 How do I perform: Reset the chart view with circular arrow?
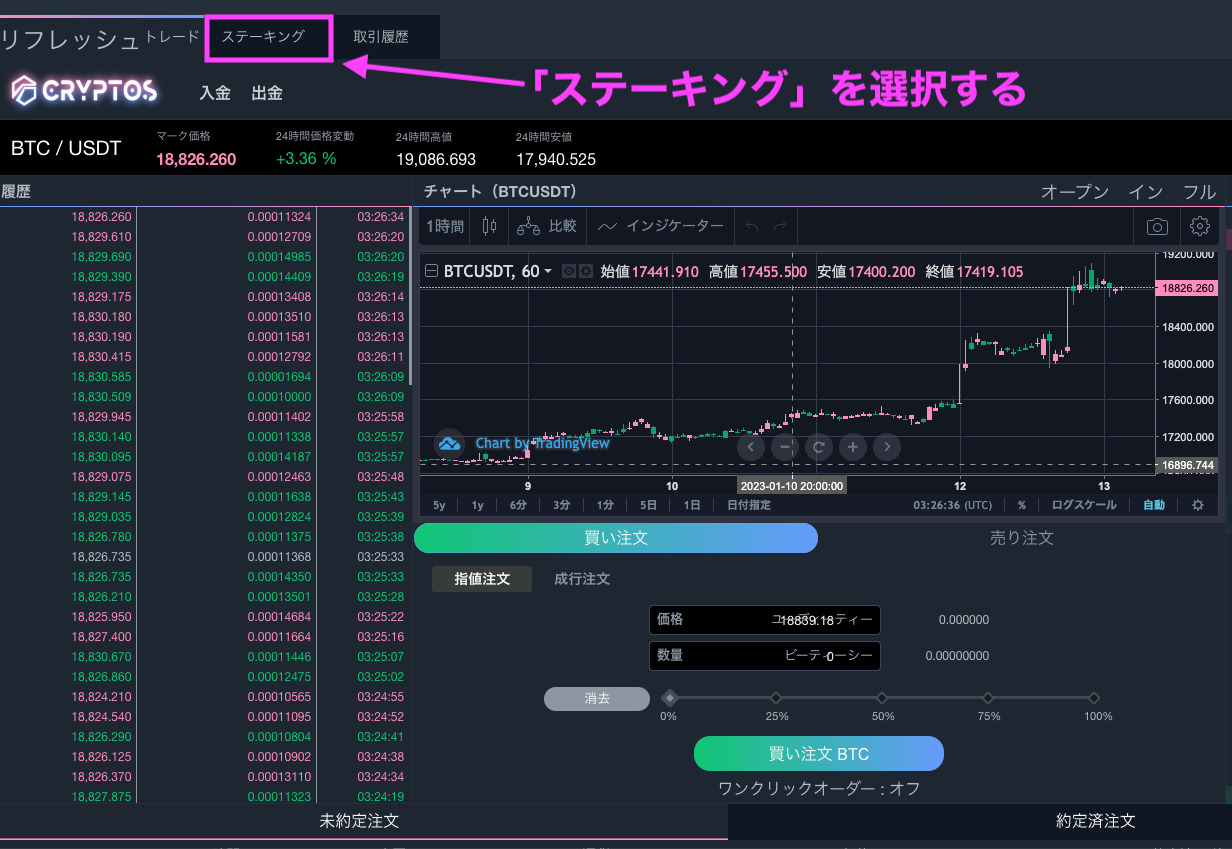(x=819, y=447)
